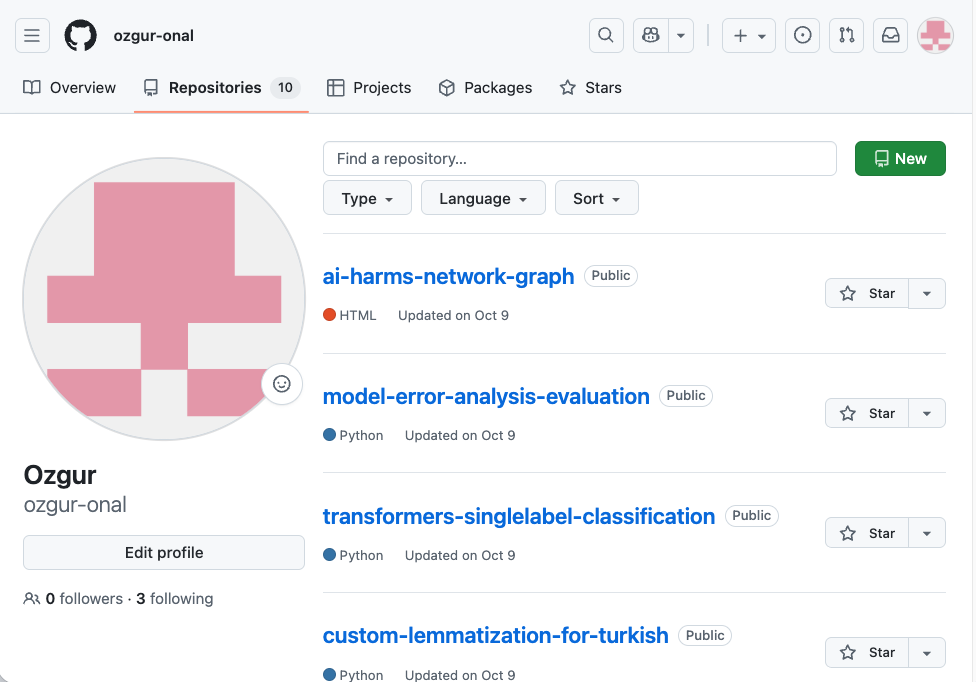976x682 pixels.
Task: Expand the Type filter dropdown
Action: [367, 198]
